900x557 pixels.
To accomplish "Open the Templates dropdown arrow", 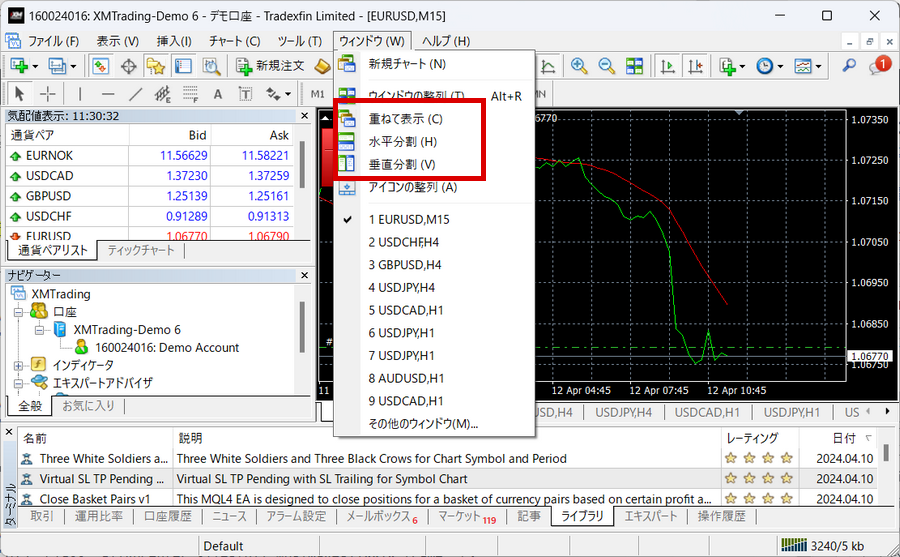I will [818, 67].
